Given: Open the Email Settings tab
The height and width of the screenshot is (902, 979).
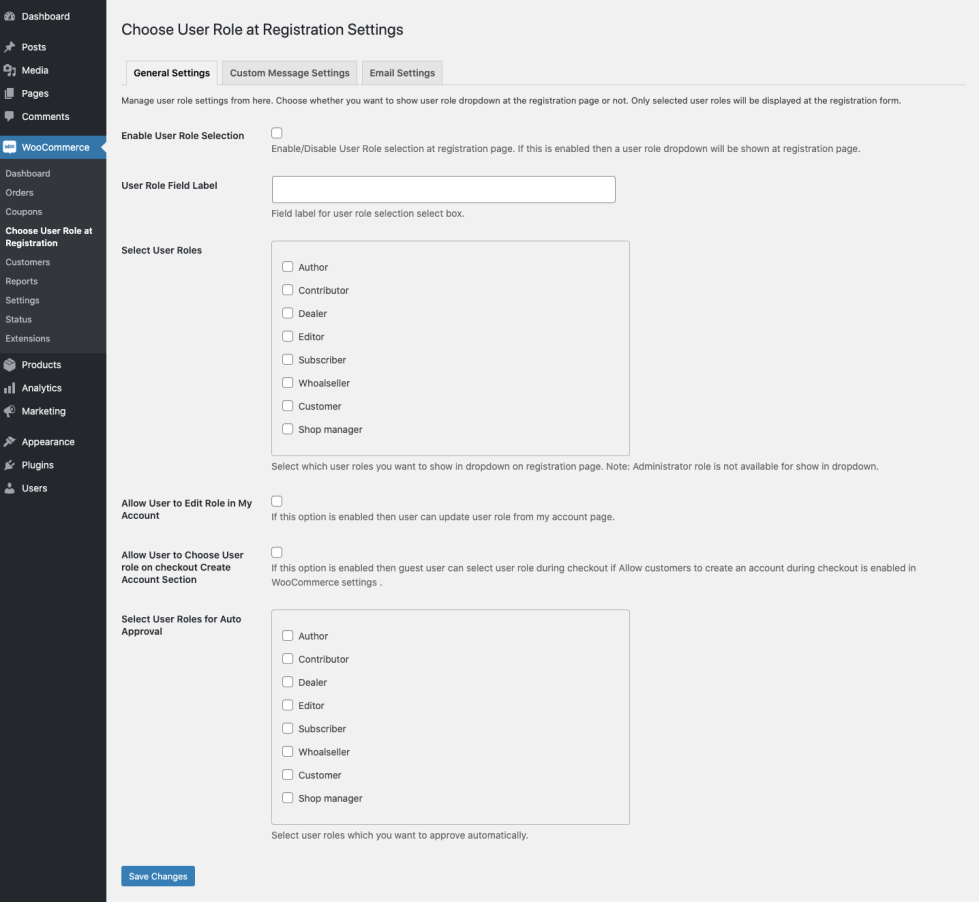Looking at the screenshot, I should [x=402, y=72].
